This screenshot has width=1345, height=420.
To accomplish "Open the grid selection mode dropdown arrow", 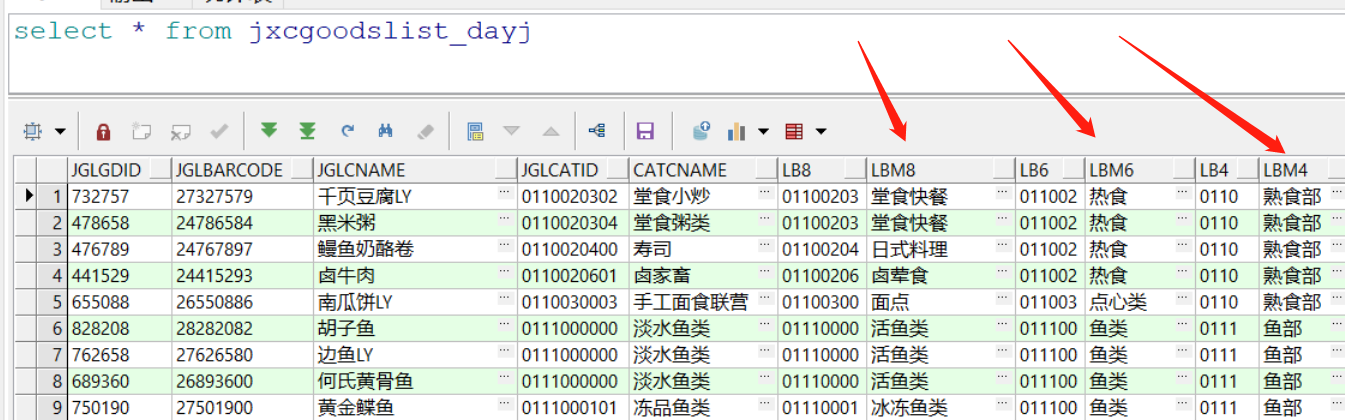I will tap(59, 132).
